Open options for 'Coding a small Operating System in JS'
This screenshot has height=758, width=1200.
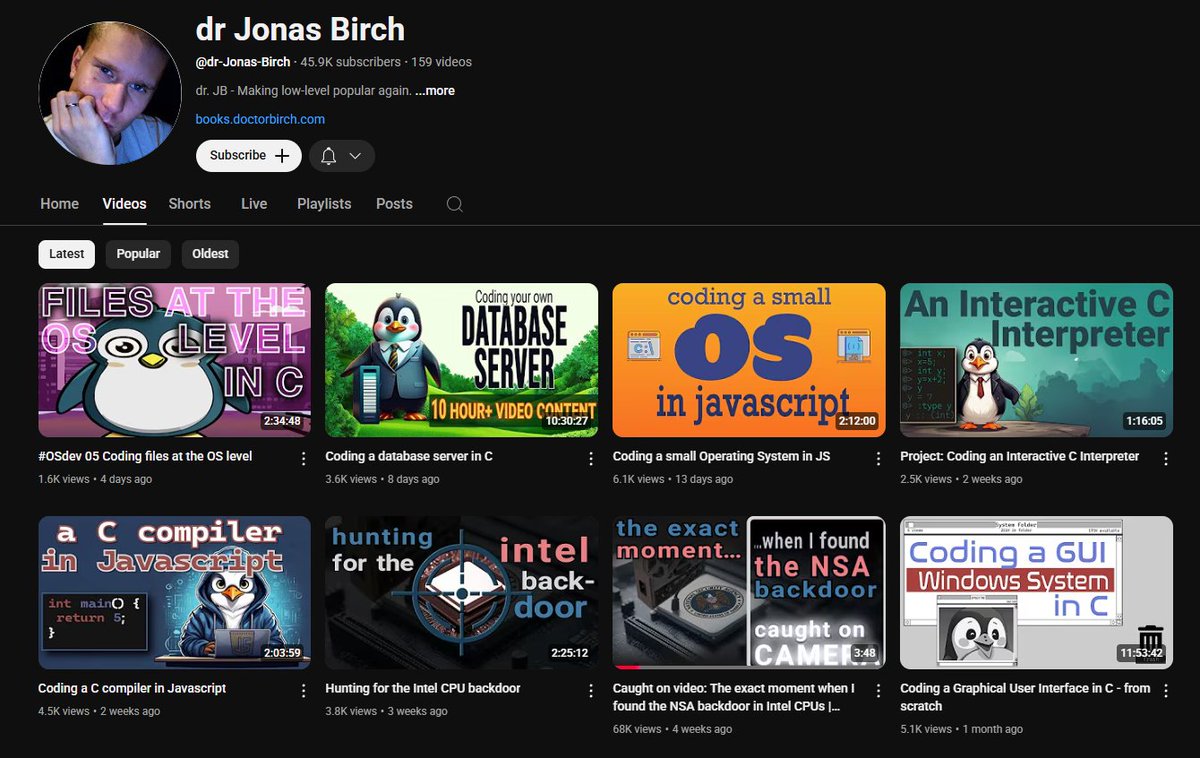click(x=878, y=458)
